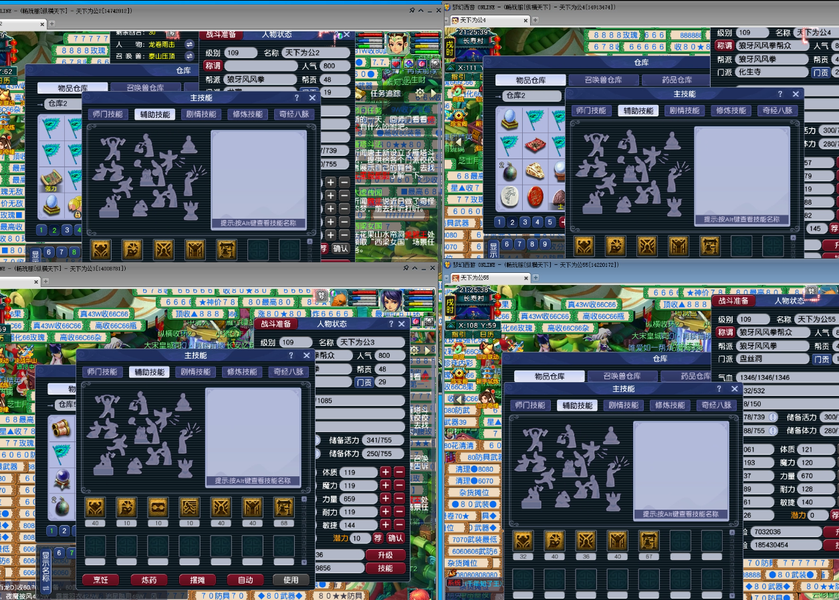The image size is (839, 600).
Task: Click the 名称 field 天下为公3
Action: pyautogui.click(x=369, y=342)
